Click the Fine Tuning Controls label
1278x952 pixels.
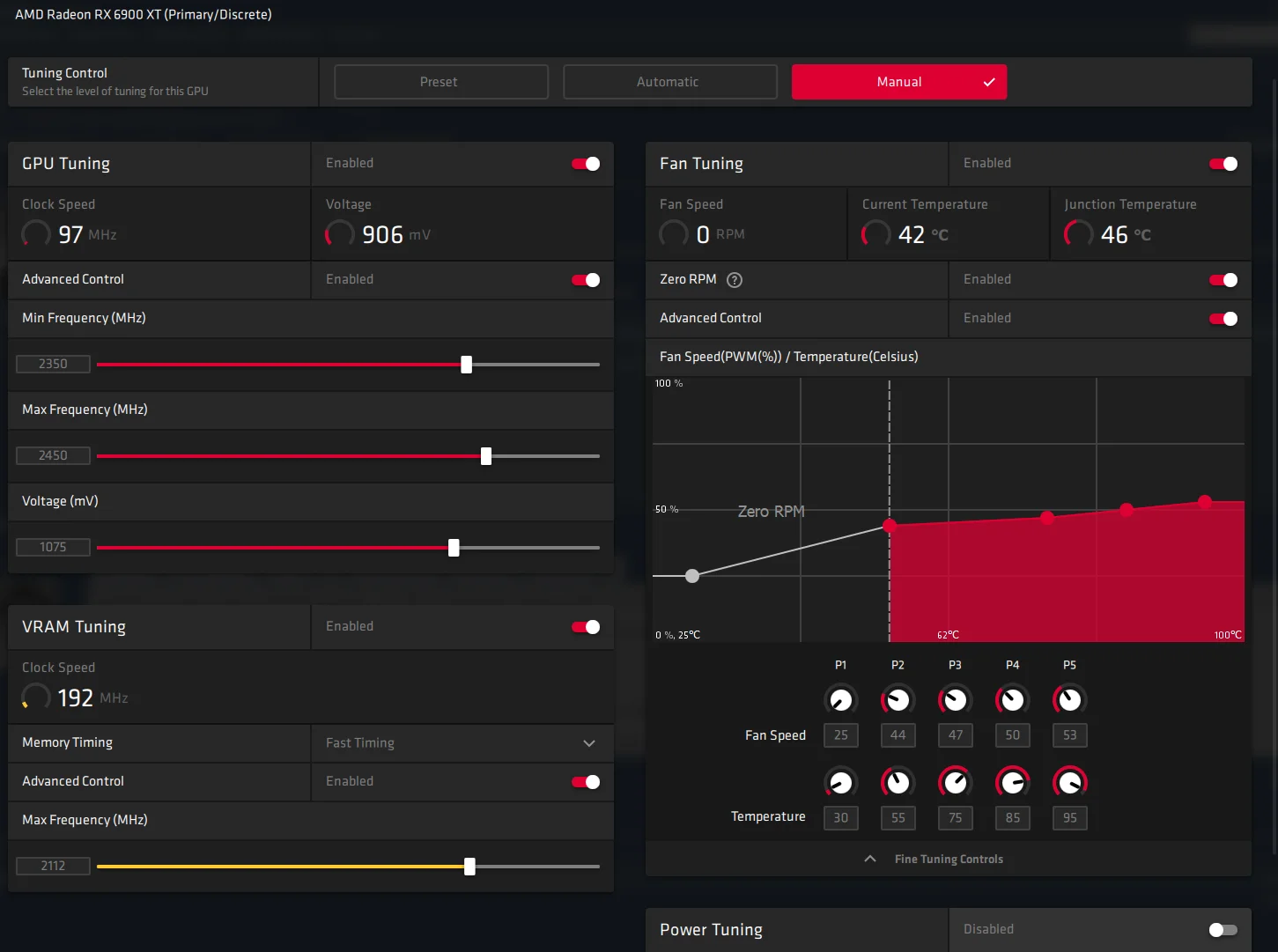point(949,860)
